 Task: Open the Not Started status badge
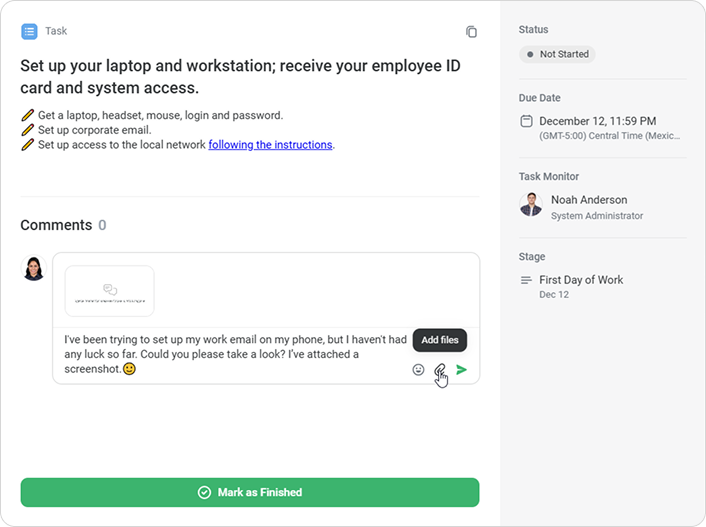[557, 54]
